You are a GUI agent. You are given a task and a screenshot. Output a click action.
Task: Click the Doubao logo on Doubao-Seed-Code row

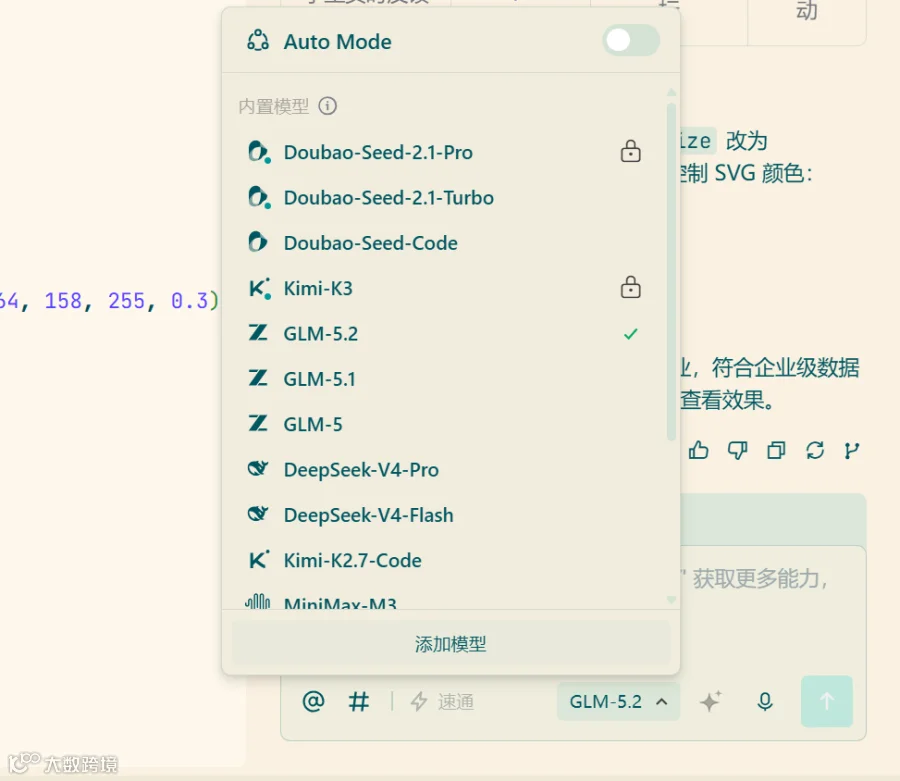click(x=258, y=242)
